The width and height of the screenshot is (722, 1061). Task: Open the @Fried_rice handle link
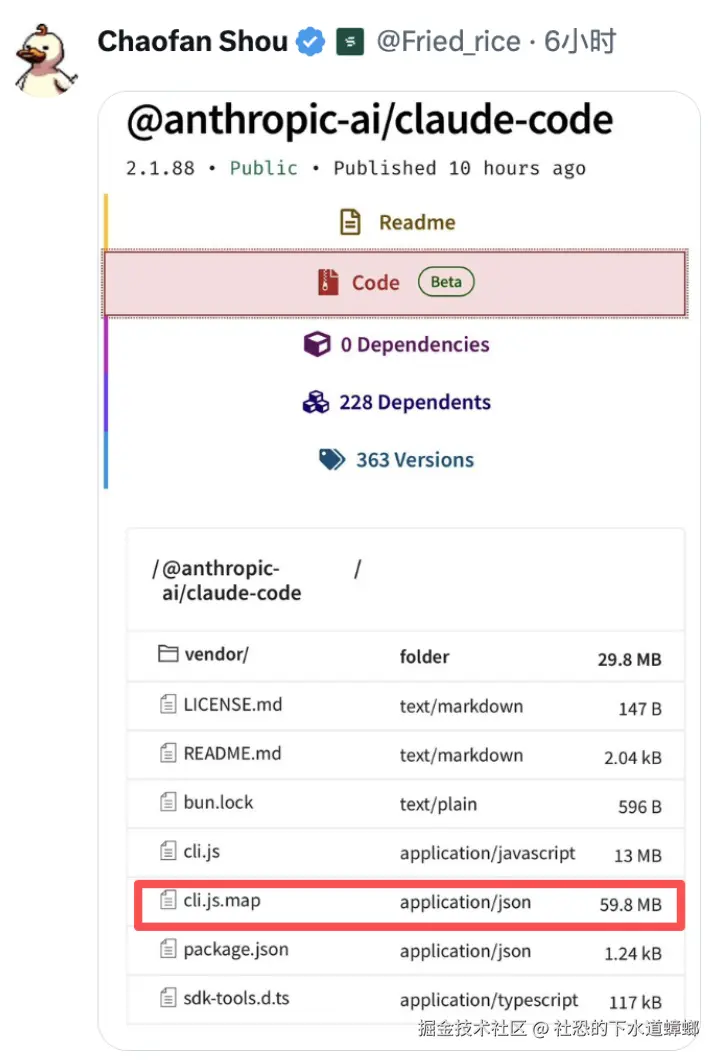[x=448, y=42]
